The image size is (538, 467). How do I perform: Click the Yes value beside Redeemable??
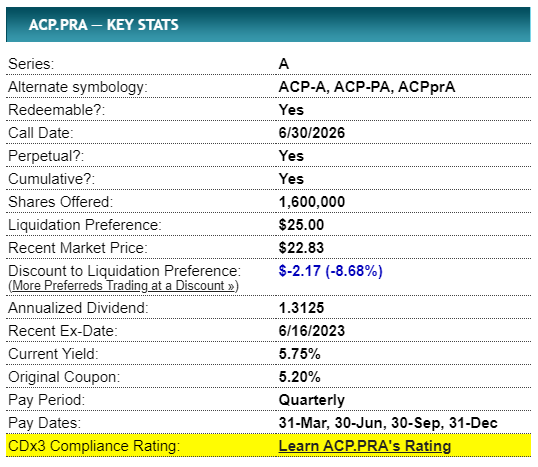[291, 110]
